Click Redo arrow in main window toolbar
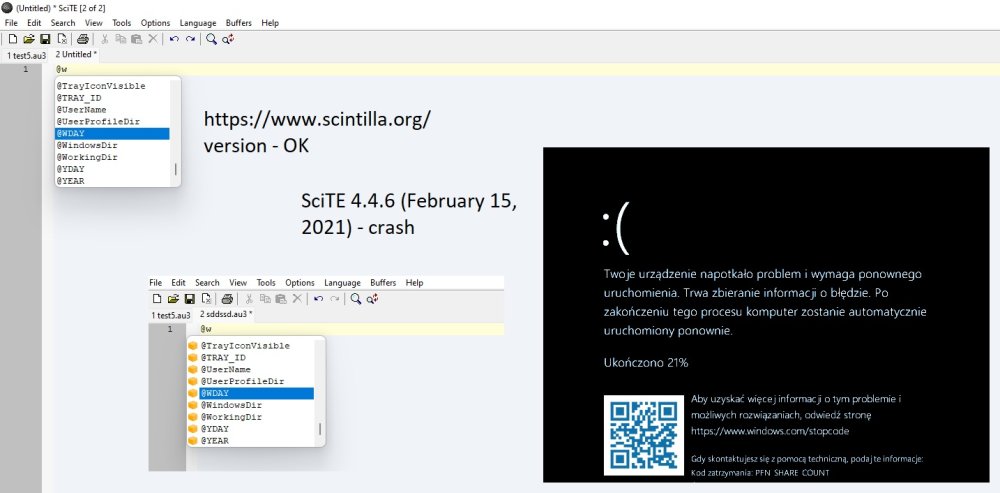 pos(190,39)
